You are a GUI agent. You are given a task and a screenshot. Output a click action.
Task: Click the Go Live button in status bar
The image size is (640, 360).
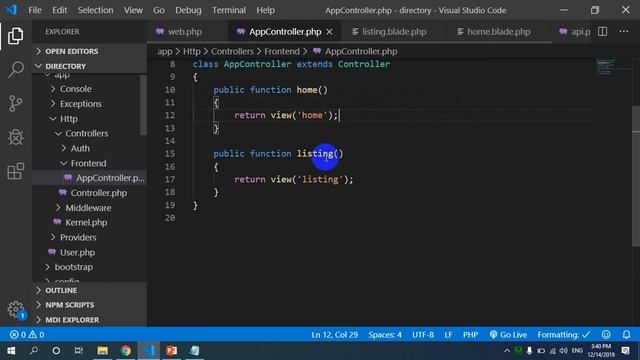coord(508,335)
